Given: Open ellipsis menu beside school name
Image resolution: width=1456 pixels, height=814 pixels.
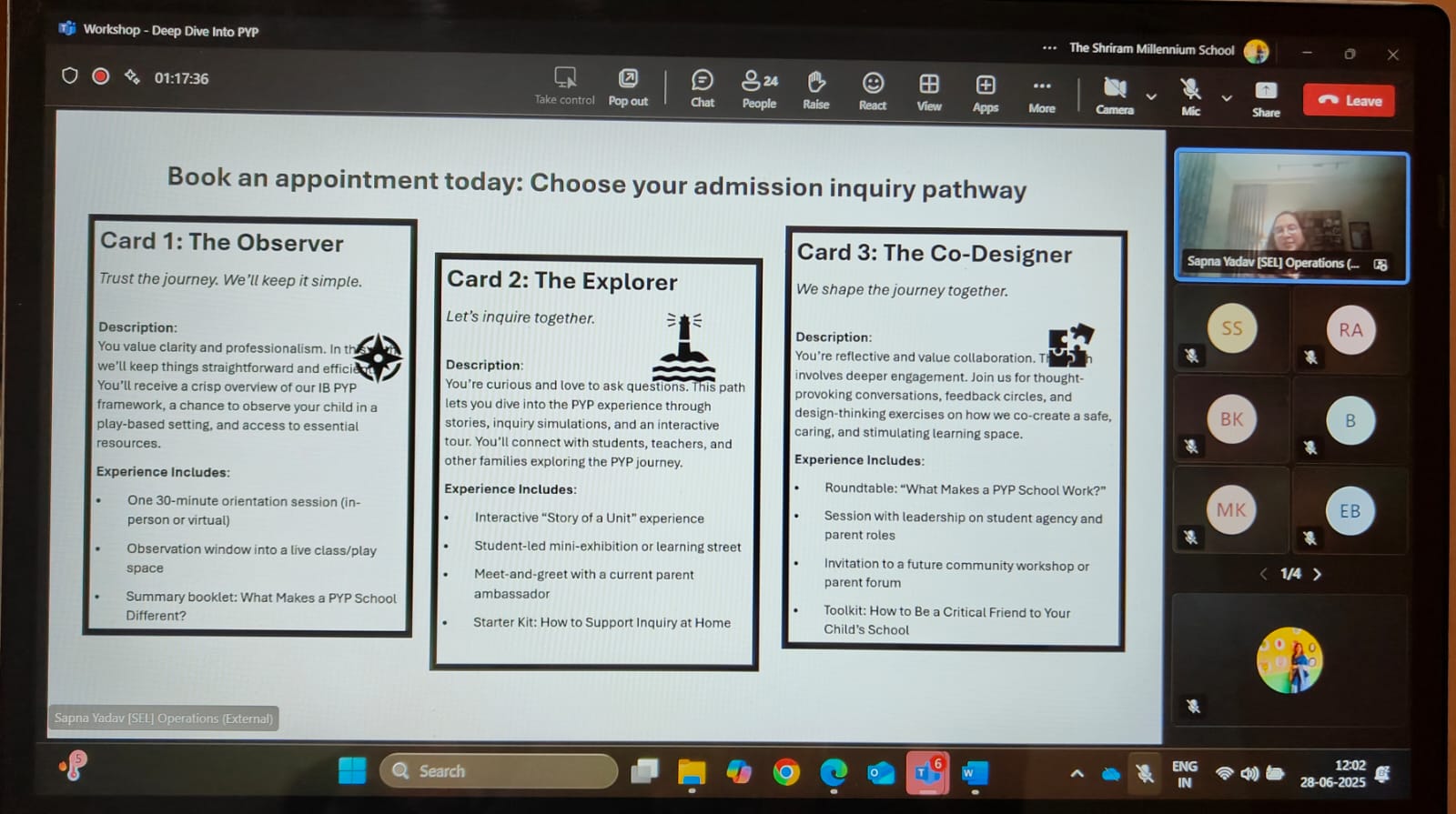Looking at the screenshot, I should 1049,48.
